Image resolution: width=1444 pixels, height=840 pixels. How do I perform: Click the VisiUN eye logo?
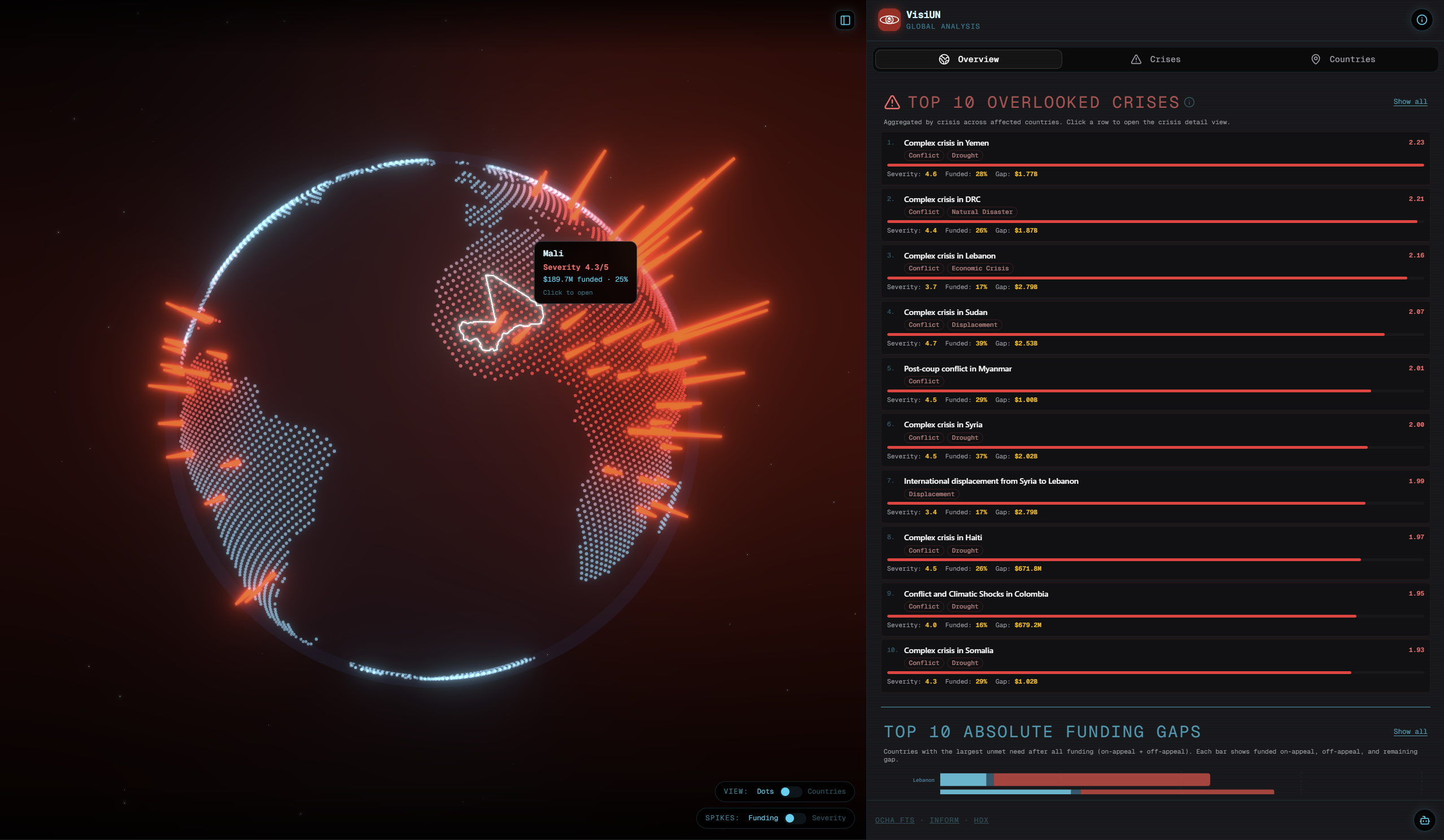click(889, 20)
